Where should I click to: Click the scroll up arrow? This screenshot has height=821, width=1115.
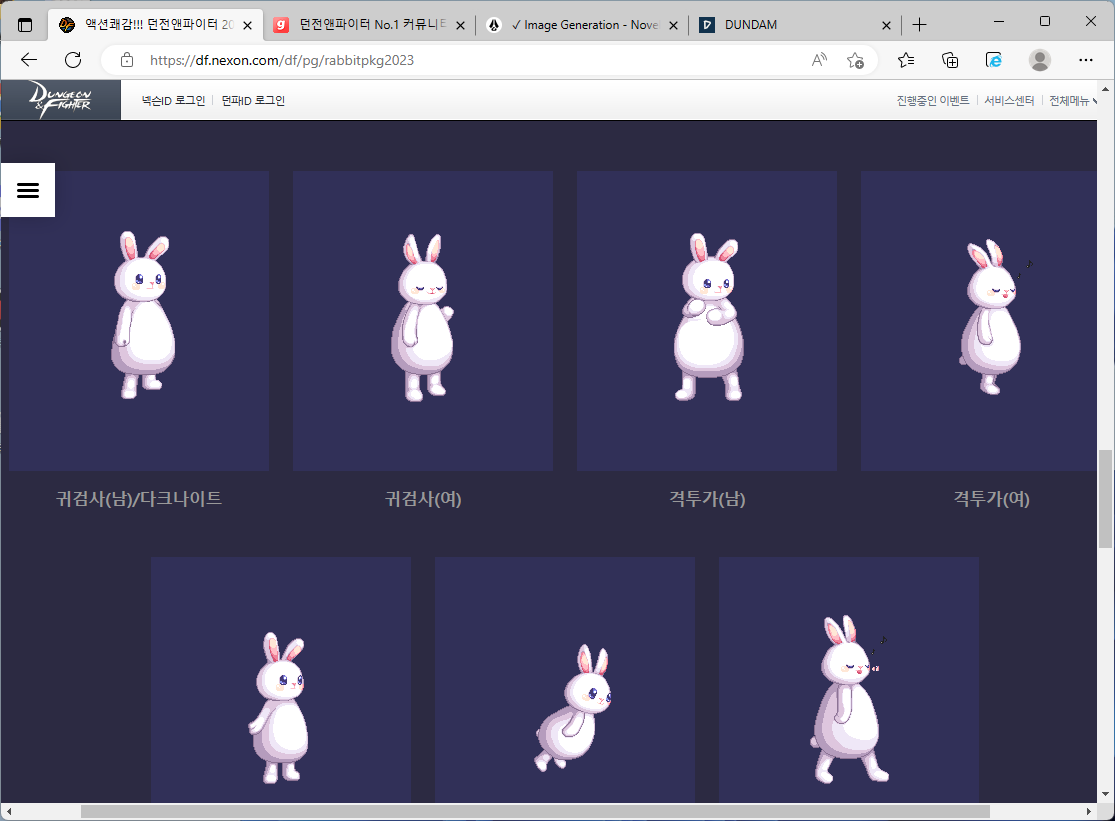point(1105,89)
